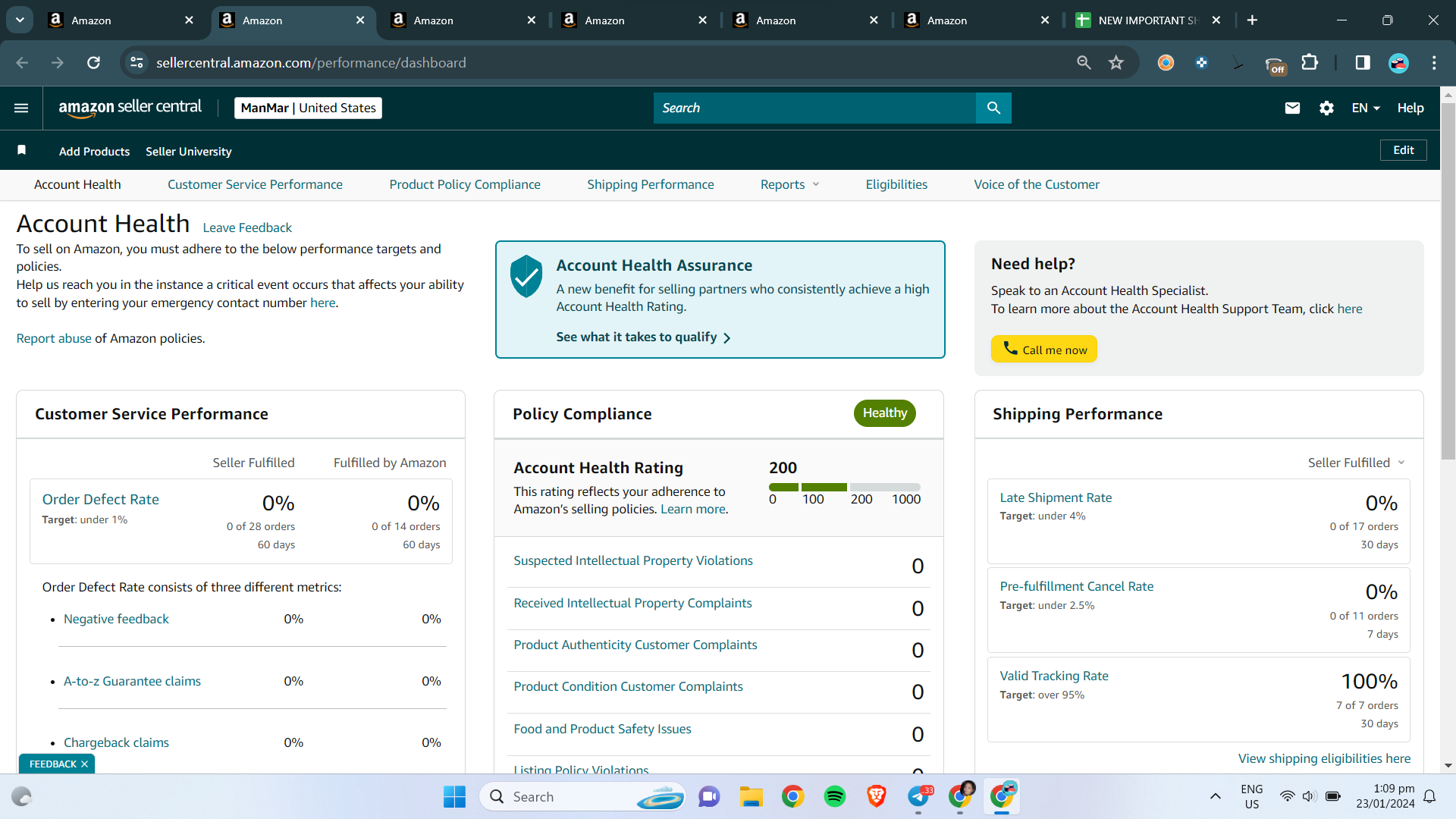1456x819 pixels.
Task: Show hidden system tray icons
Action: coord(1216,797)
